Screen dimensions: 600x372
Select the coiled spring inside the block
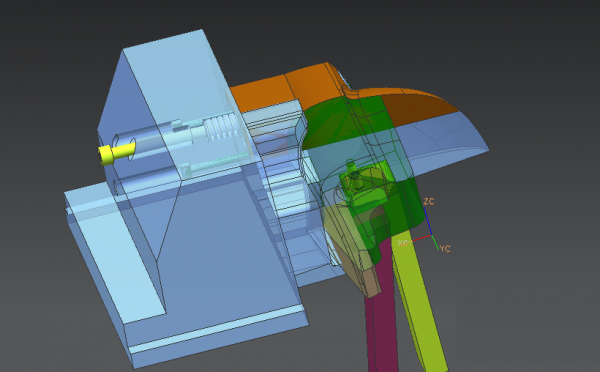(221, 129)
